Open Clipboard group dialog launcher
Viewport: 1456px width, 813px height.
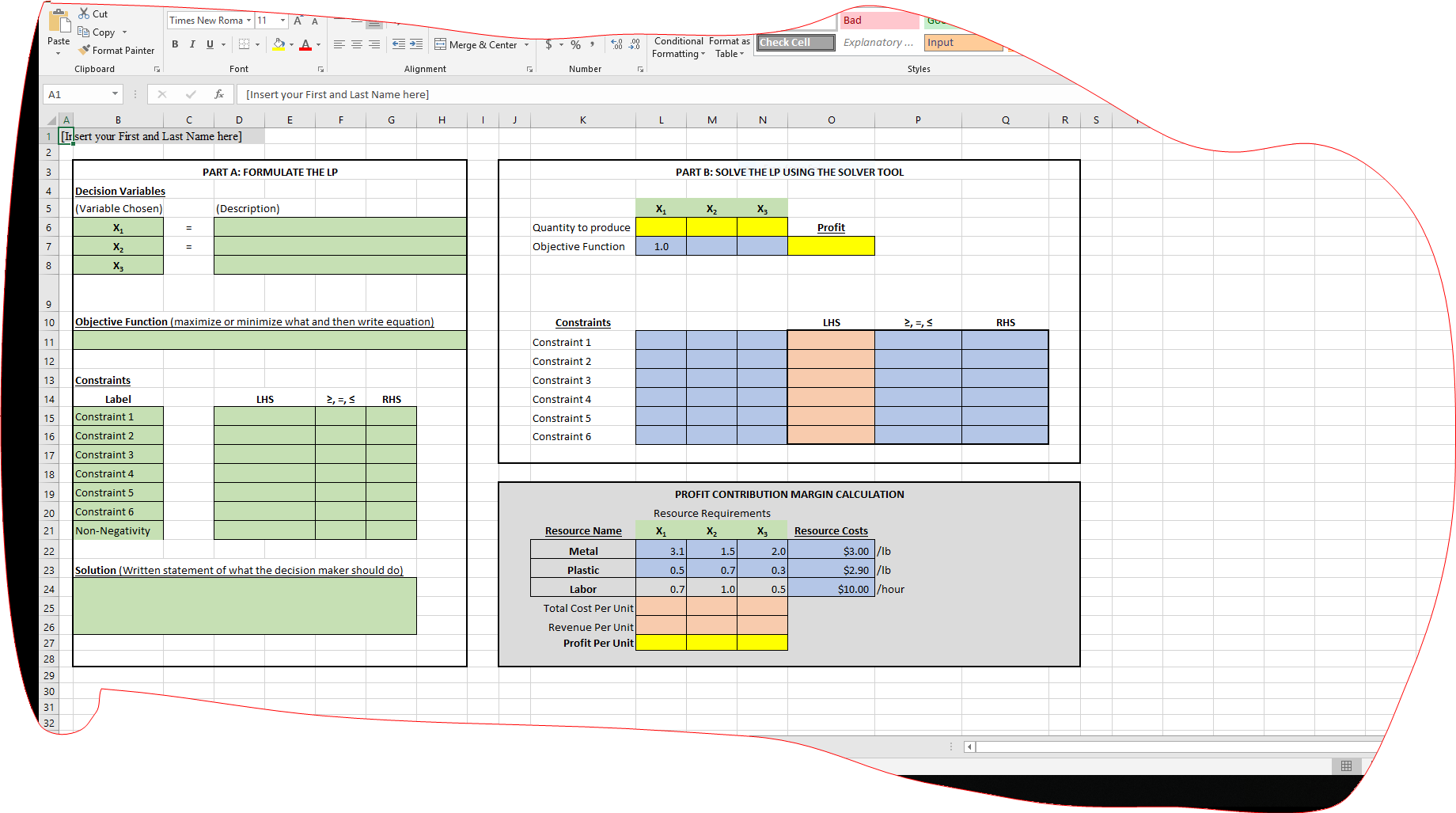(157, 70)
